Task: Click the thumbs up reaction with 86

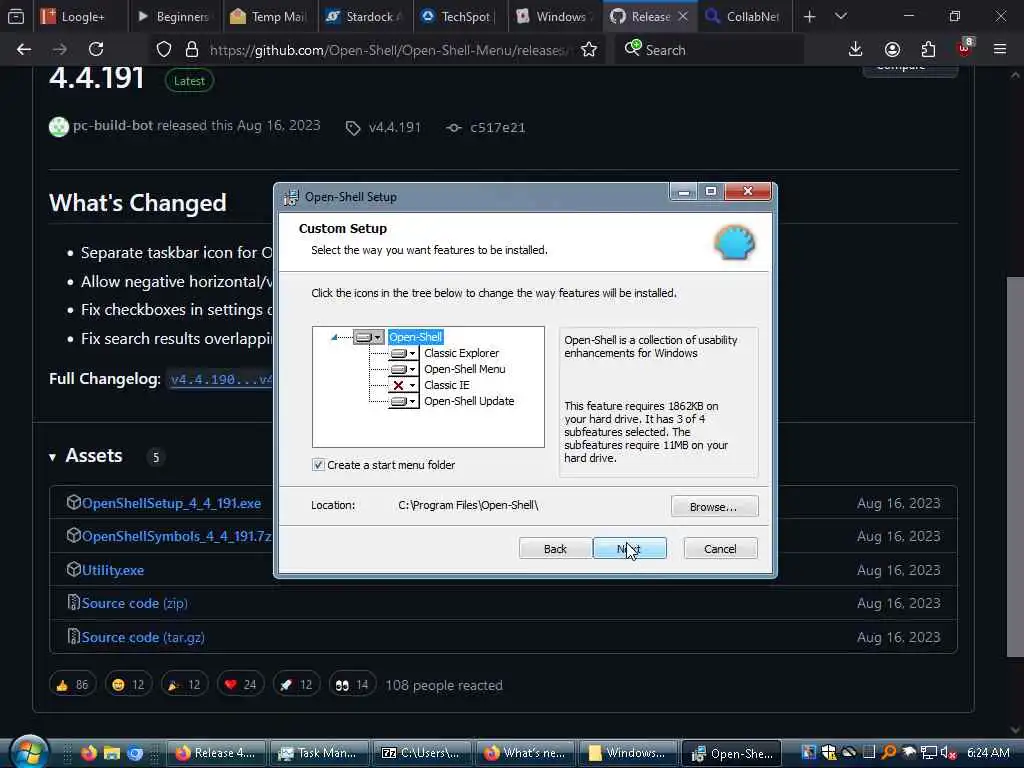Action: click(72, 684)
